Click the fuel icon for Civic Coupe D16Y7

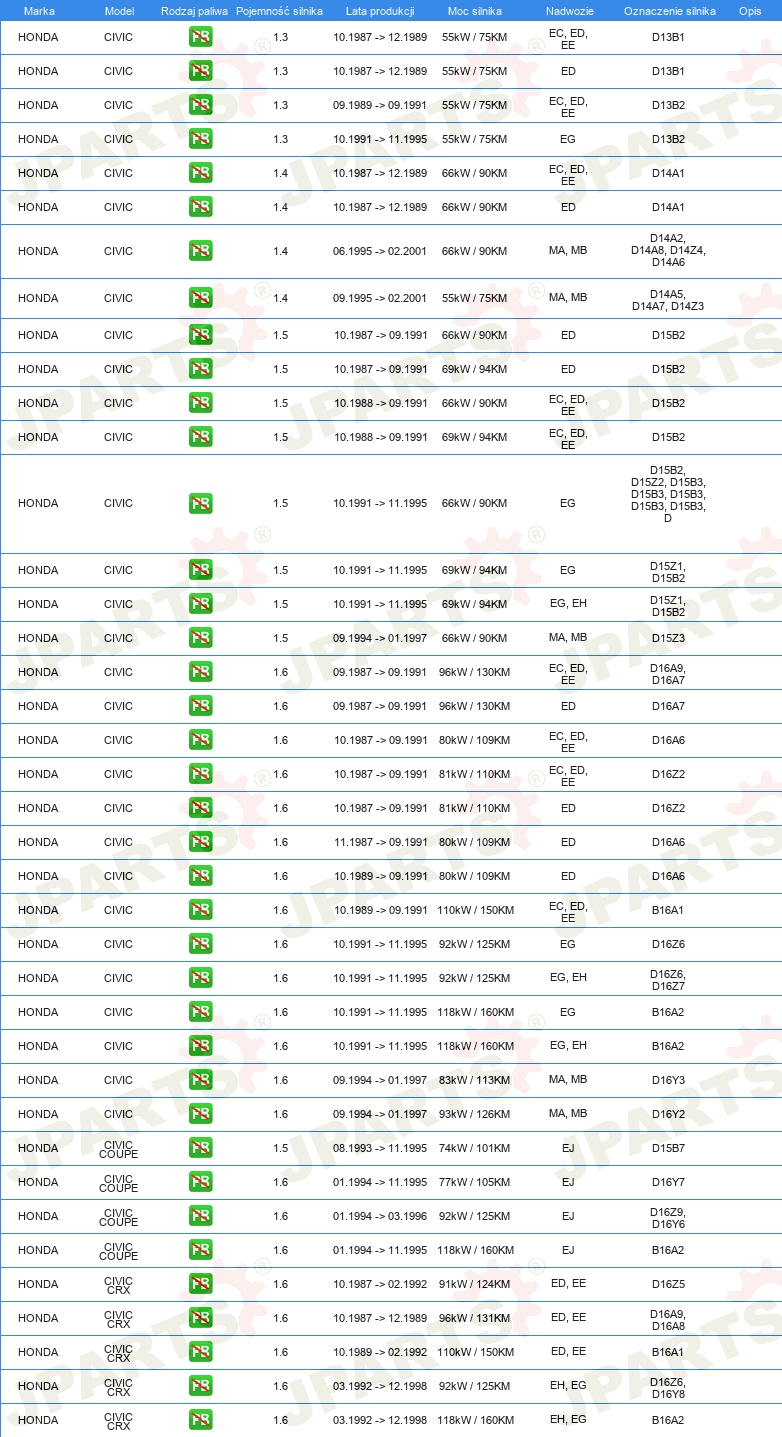click(x=201, y=1182)
